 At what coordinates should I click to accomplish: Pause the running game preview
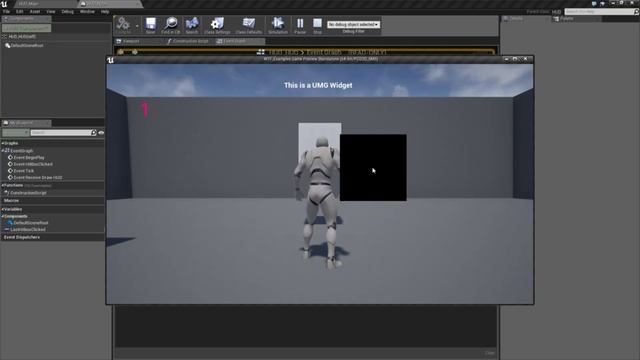click(x=300, y=25)
